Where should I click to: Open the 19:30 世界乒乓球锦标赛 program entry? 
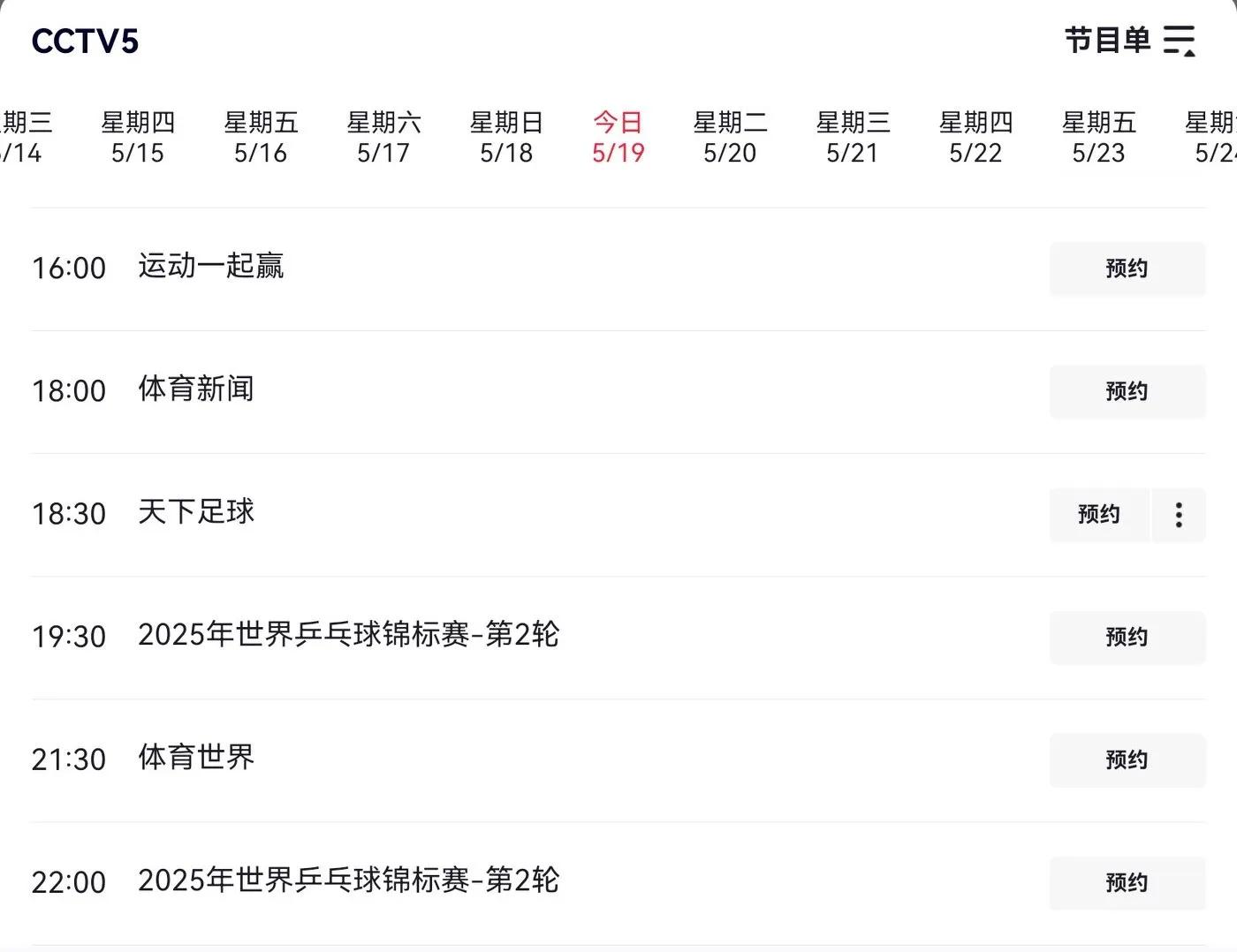click(x=348, y=635)
